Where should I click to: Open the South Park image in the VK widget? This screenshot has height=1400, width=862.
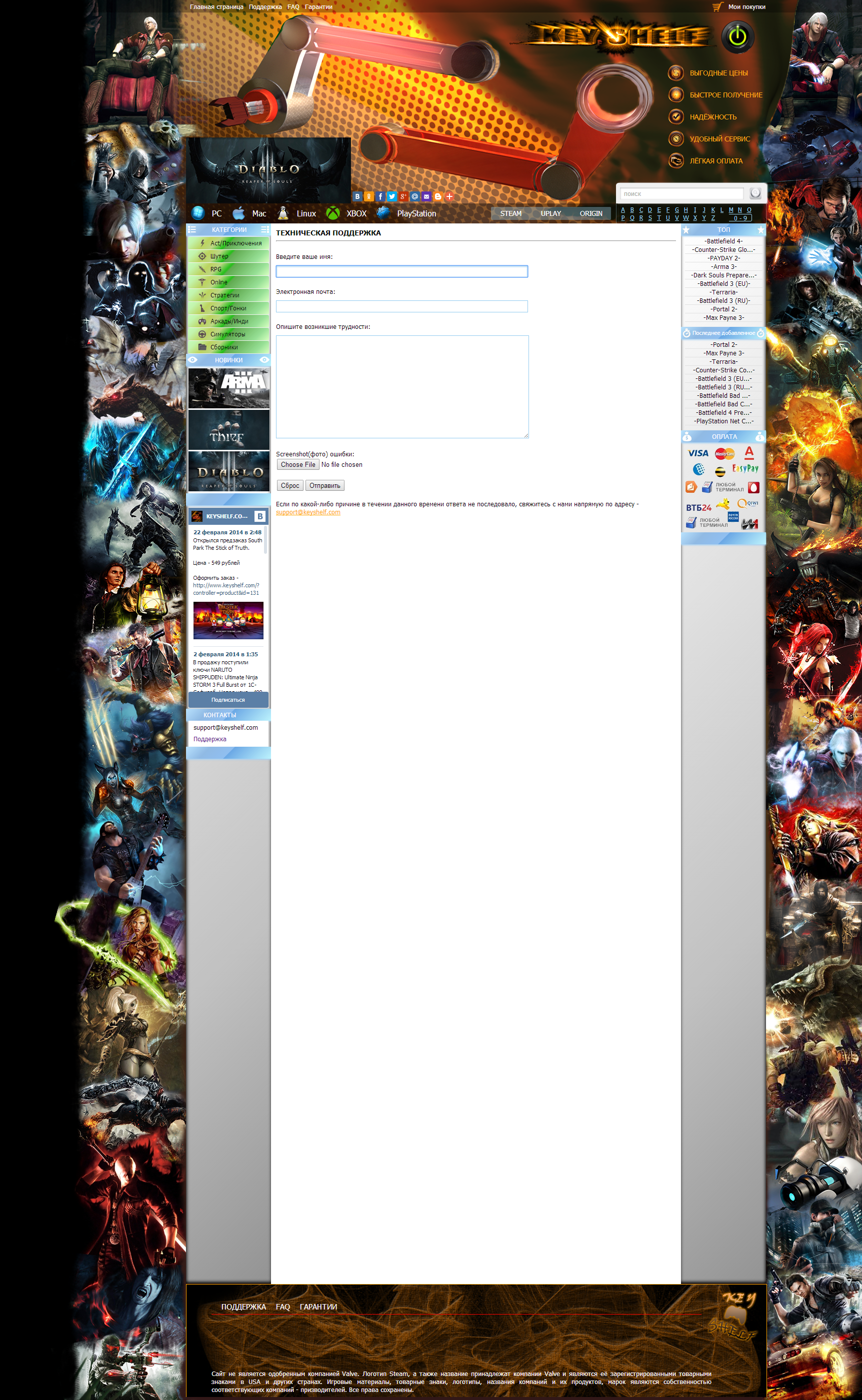(228, 620)
